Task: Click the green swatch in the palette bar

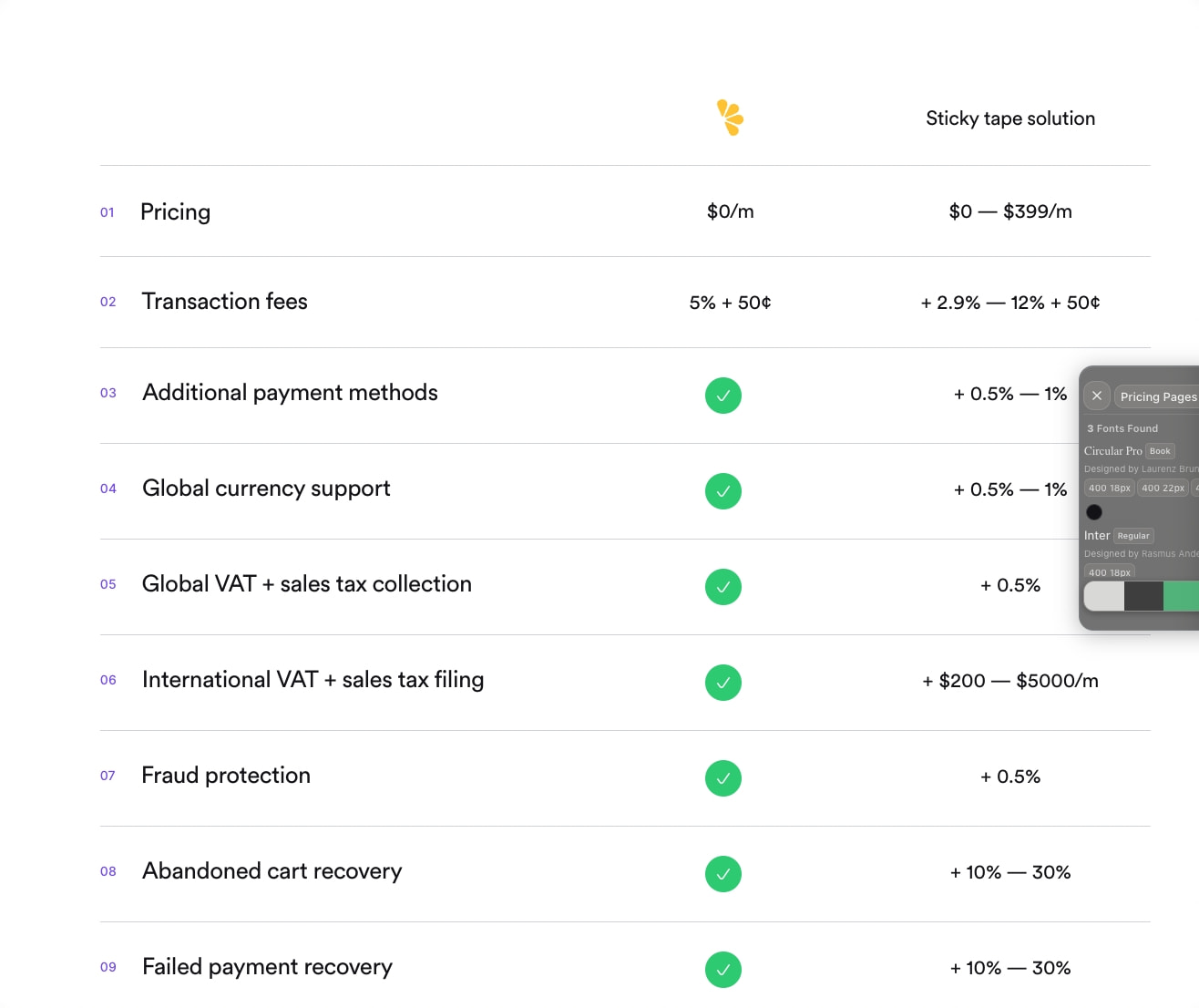Action: coord(1181,596)
